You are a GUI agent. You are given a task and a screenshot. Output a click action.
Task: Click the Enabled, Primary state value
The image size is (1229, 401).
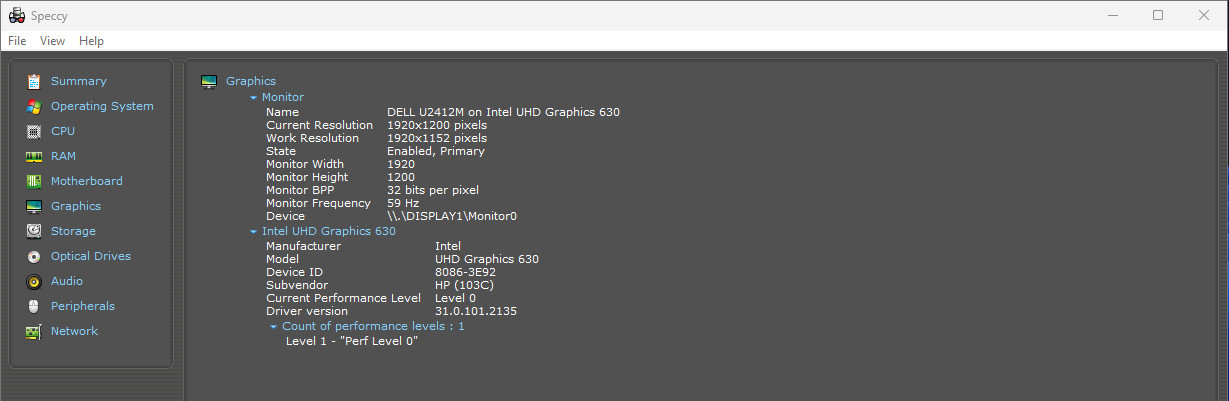tap(436, 151)
